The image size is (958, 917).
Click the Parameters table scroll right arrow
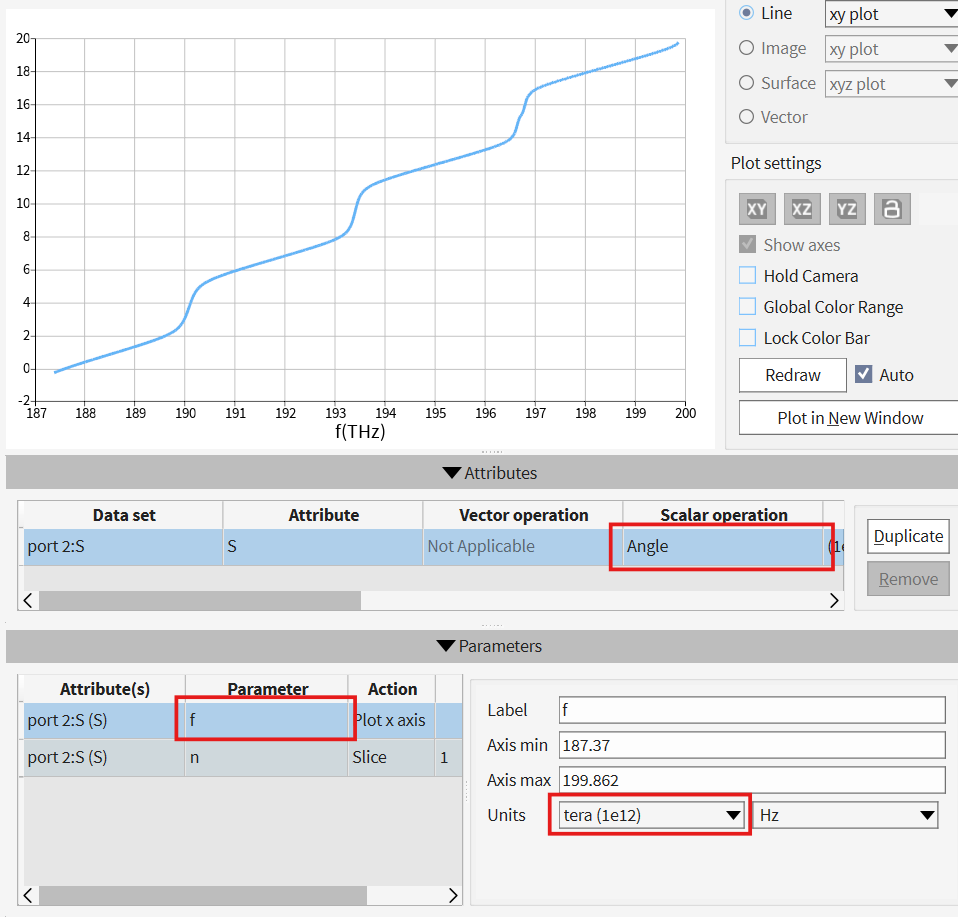click(x=453, y=896)
